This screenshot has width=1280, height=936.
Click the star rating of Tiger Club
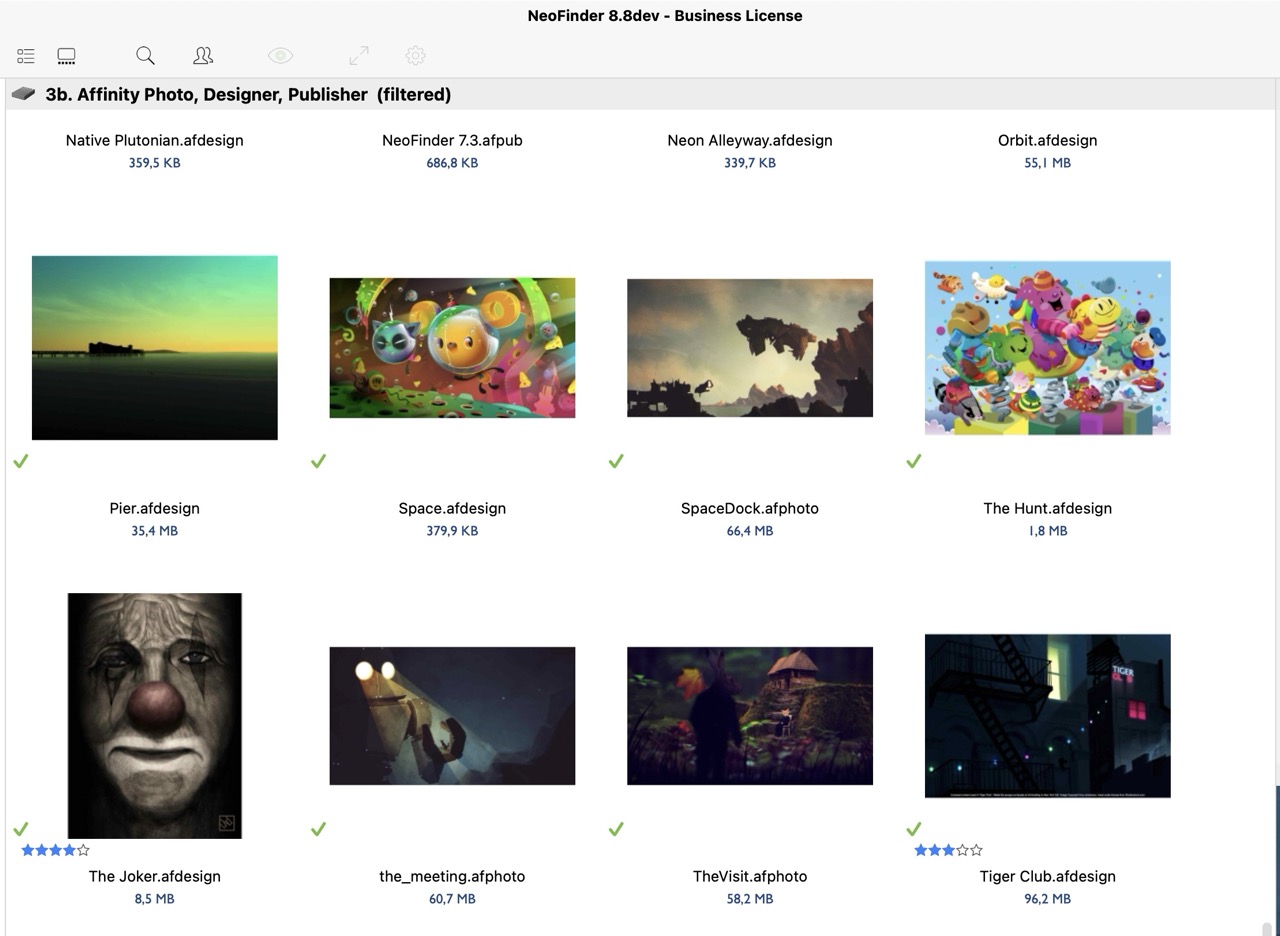pyautogui.click(x=948, y=850)
